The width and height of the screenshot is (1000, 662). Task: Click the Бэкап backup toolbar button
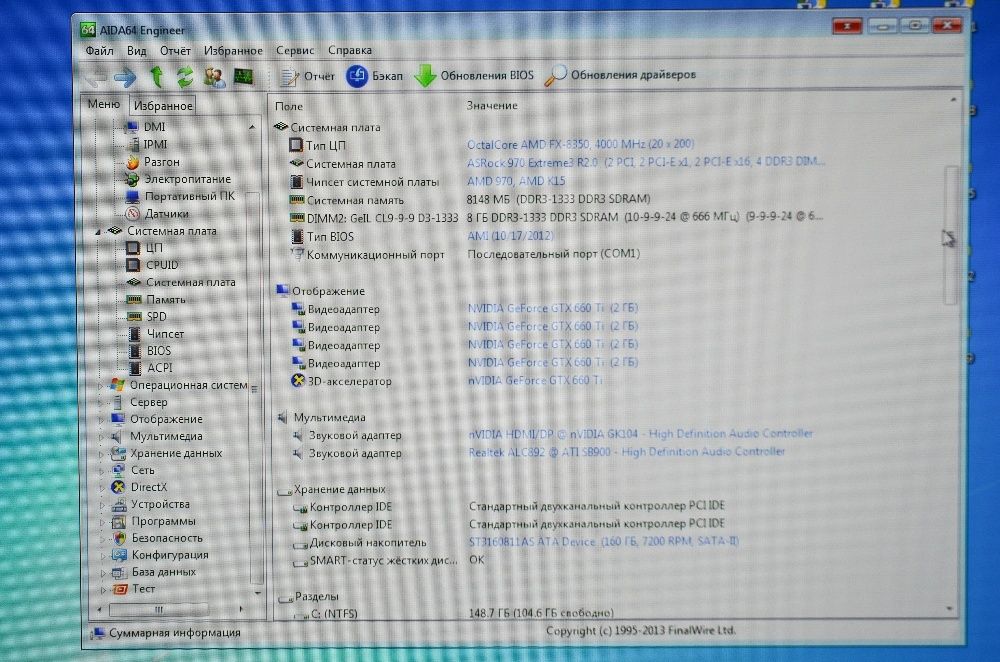(375, 76)
